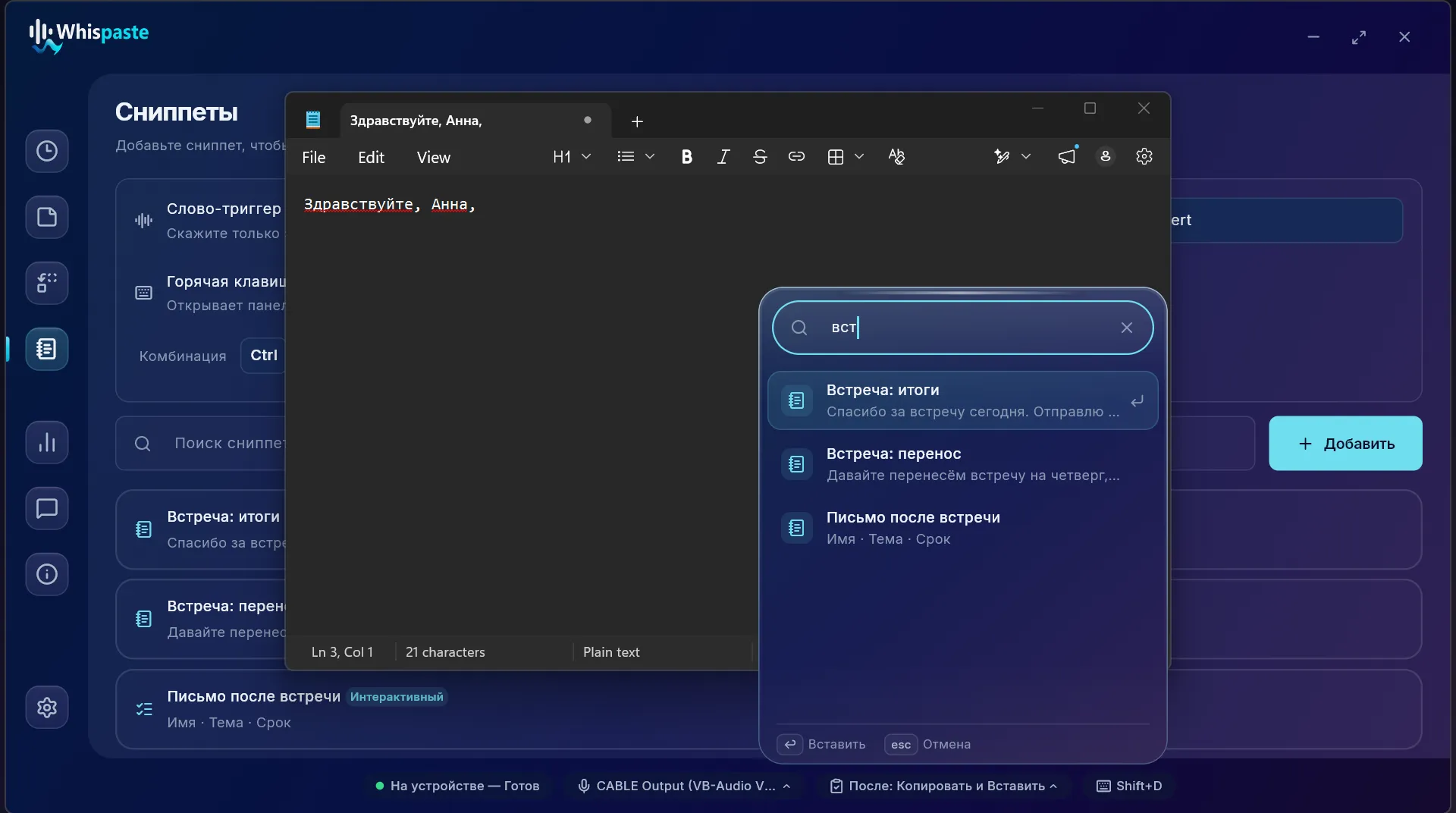
Task: Open Notepad settings gear icon
Action: pyautogui.click(x=1144, y=156)
